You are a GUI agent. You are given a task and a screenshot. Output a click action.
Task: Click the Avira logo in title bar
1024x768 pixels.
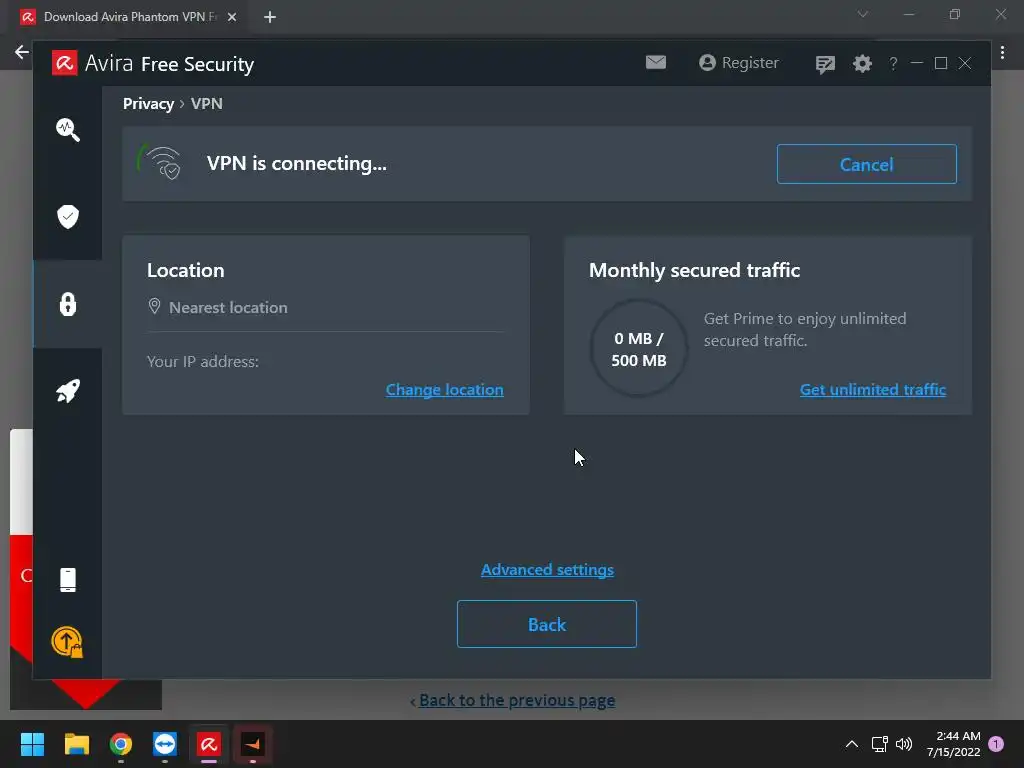(x=65, y=63)
